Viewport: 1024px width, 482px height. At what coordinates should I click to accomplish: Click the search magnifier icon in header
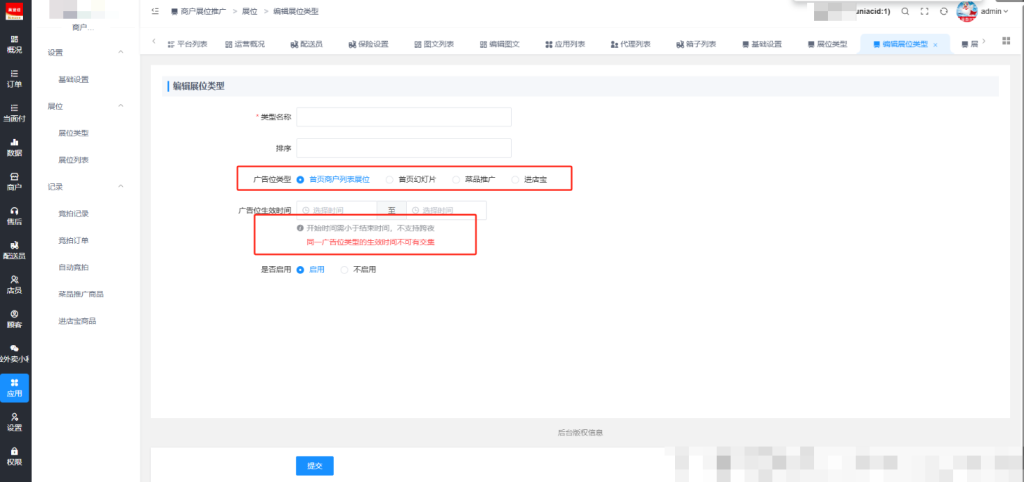pos(904,11)
